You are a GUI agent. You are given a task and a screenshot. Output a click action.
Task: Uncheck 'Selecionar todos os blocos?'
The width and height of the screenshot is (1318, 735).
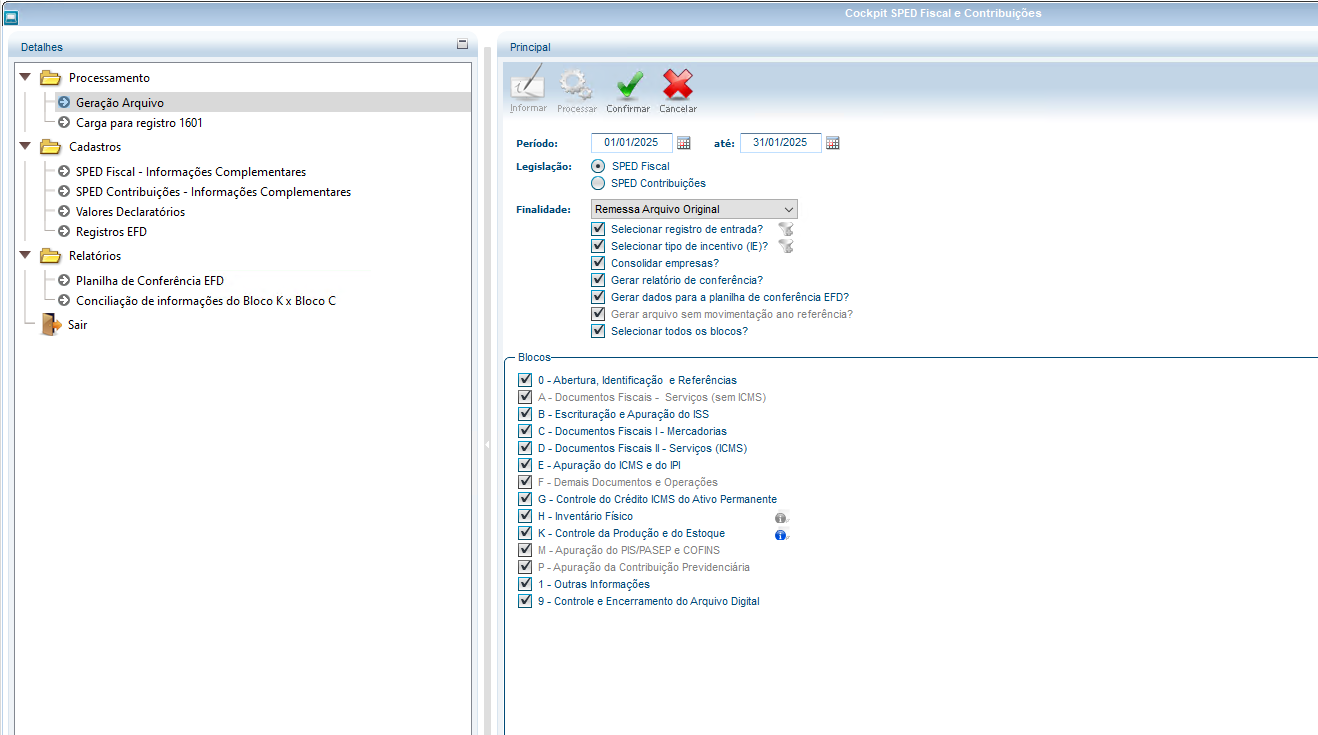coord(598,331)
